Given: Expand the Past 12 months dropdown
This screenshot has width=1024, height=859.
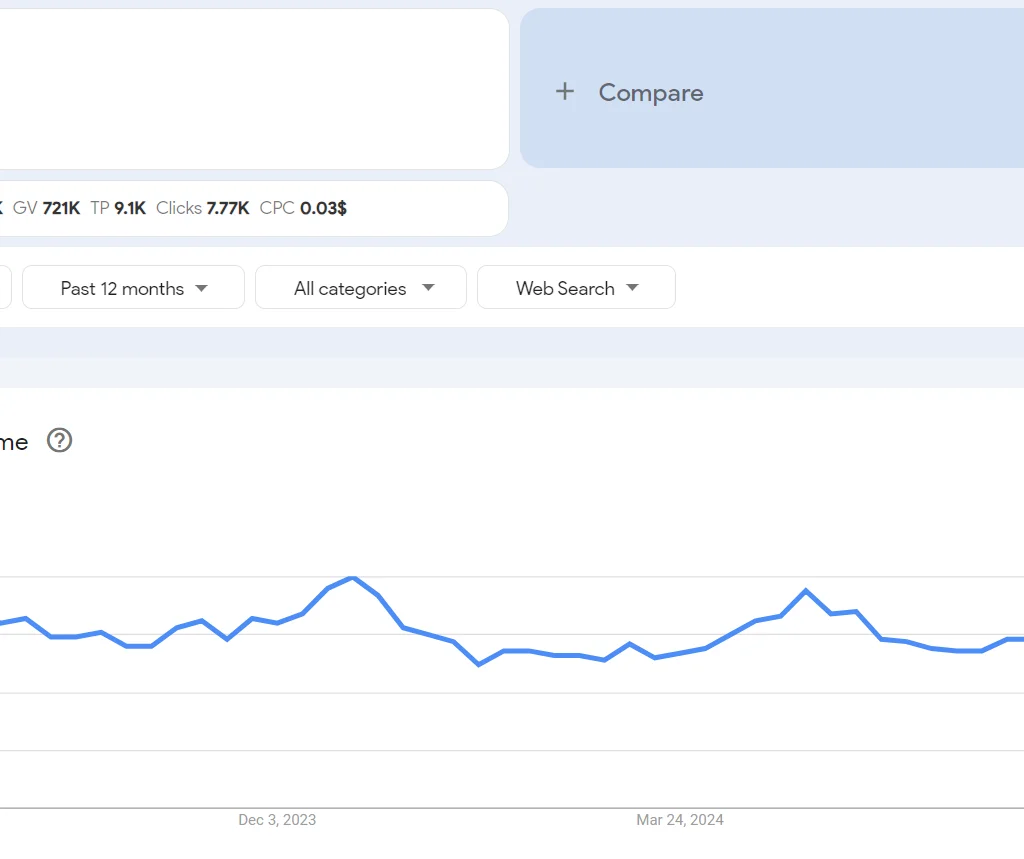Looking at the screenshot, I should click(x=132, y=287).
